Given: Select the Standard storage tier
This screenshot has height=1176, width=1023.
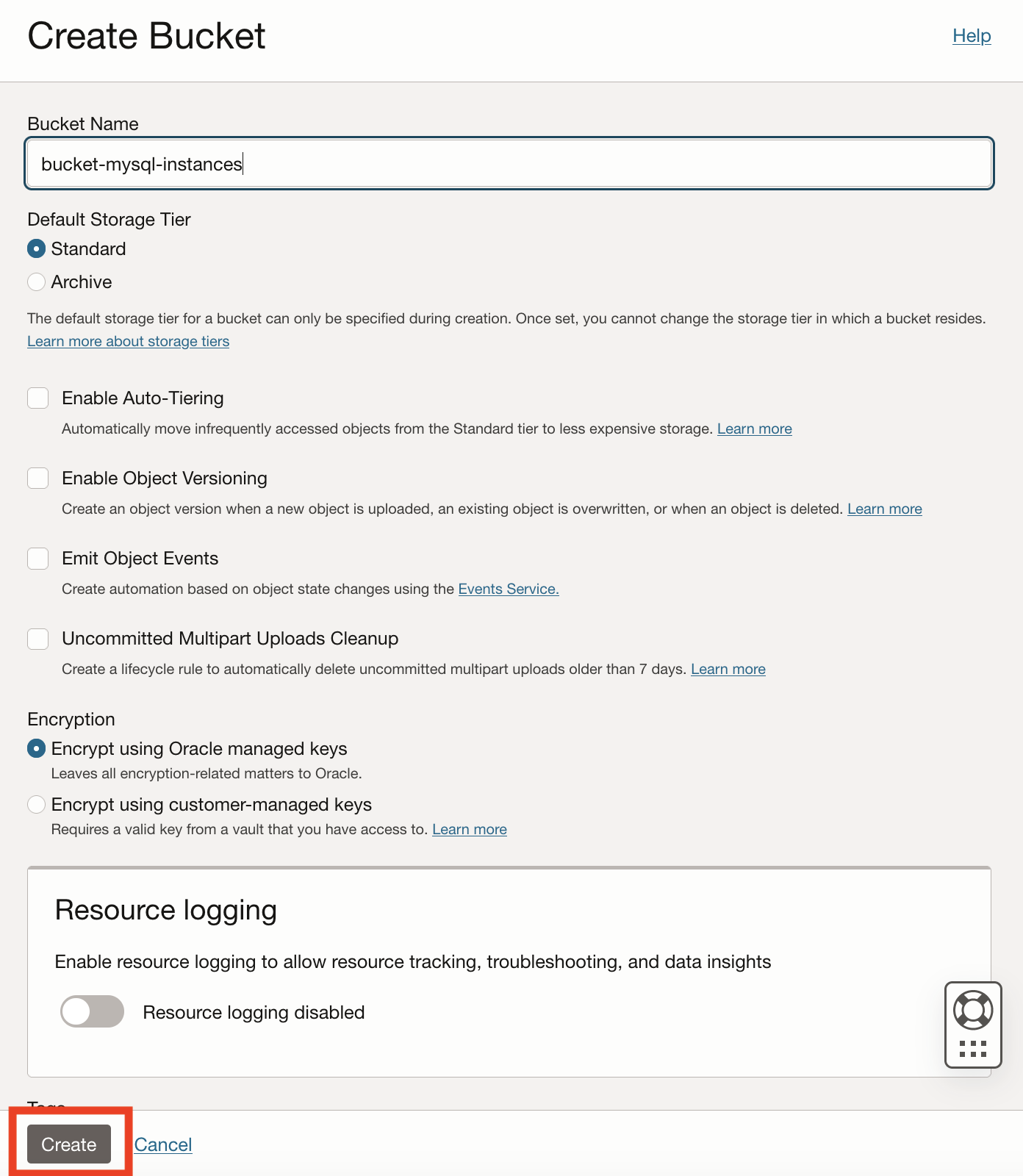Looking at the screenshot, I should tap(36, 249).
